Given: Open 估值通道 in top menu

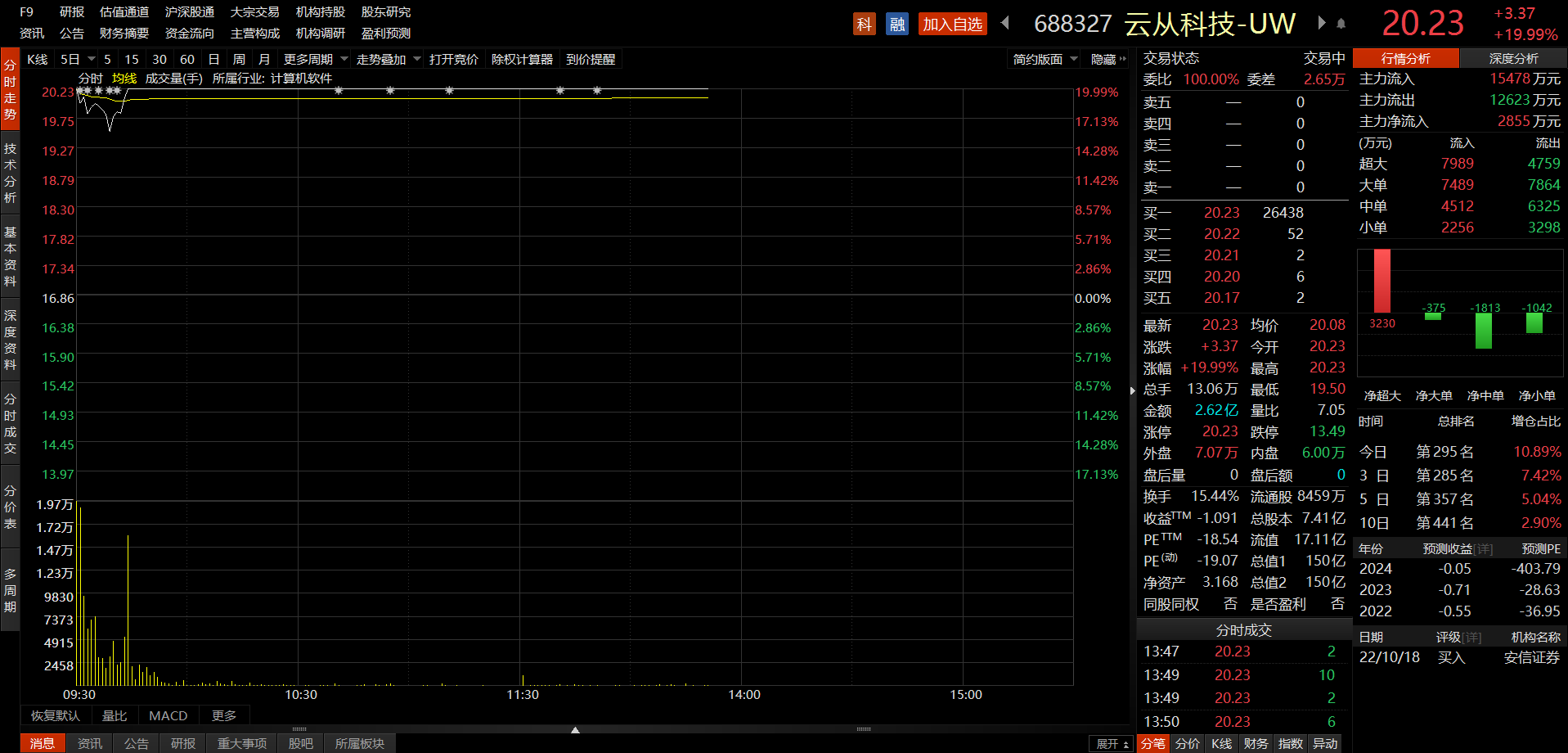Looking at the screenshot, I should 124,11.
